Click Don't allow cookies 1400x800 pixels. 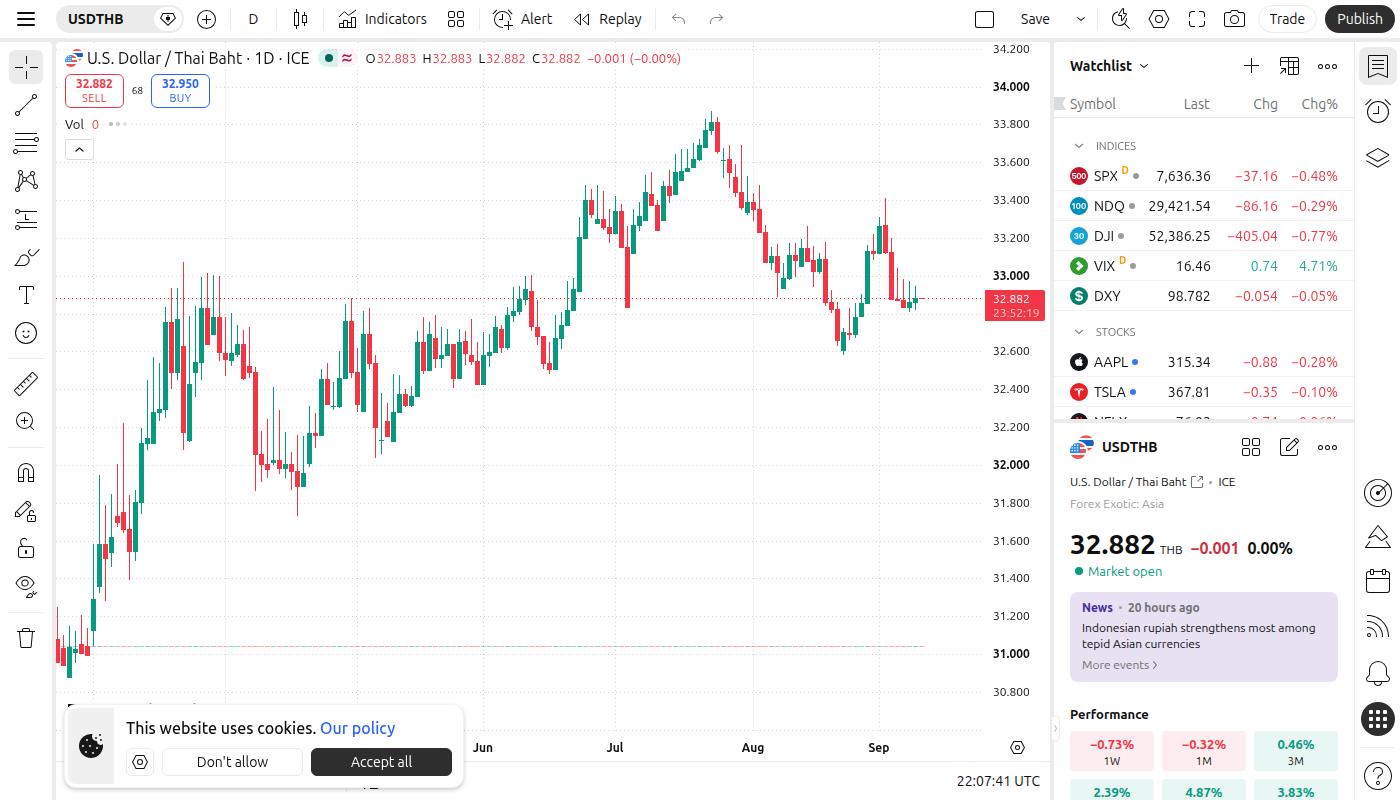click(x=232, y=762)
